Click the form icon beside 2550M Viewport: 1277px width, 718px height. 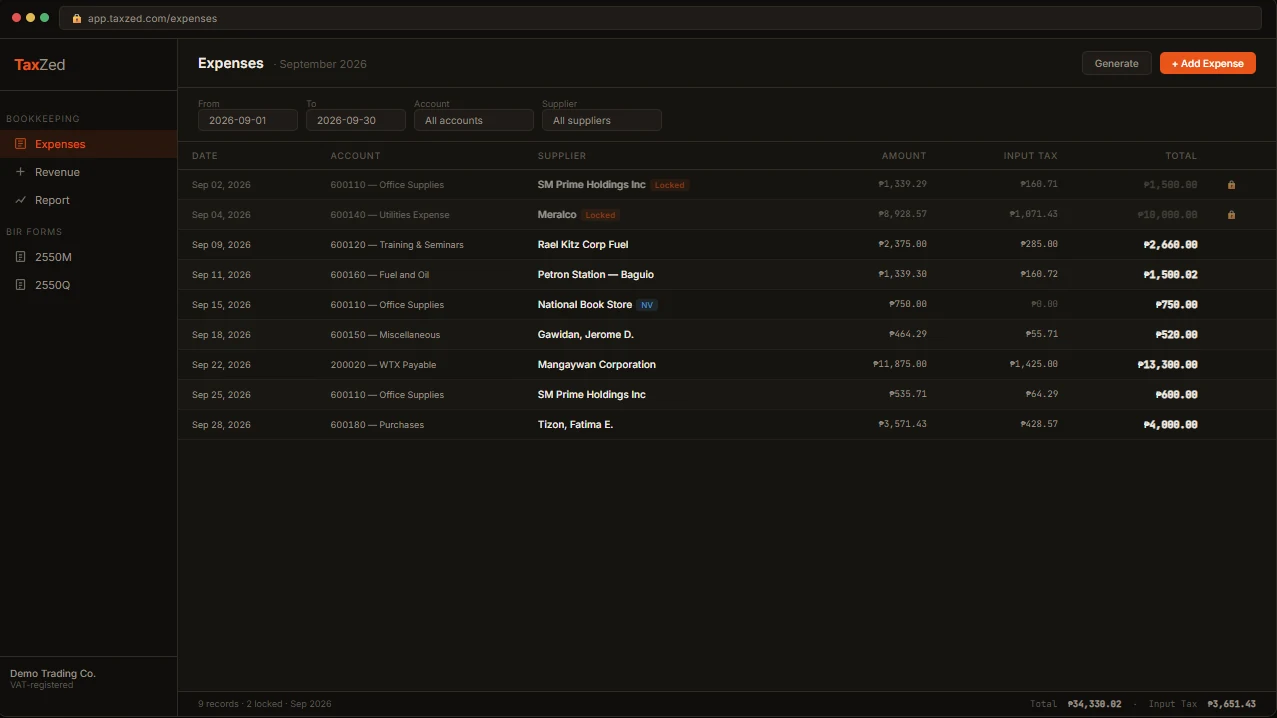tap(20, 257)
